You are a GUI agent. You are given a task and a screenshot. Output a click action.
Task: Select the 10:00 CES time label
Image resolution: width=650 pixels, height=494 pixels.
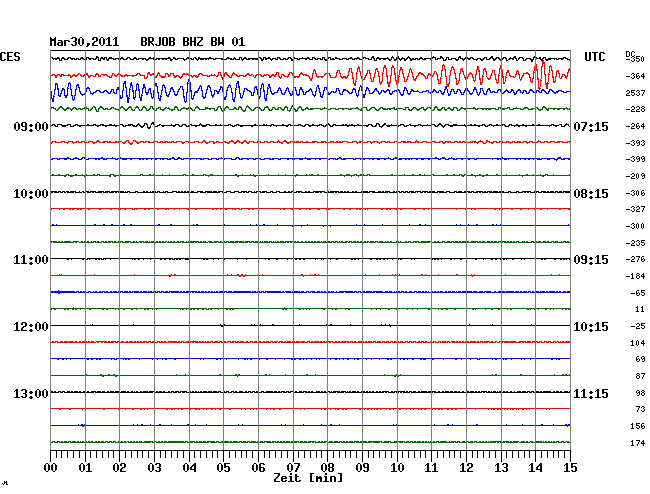click(31, 194)
